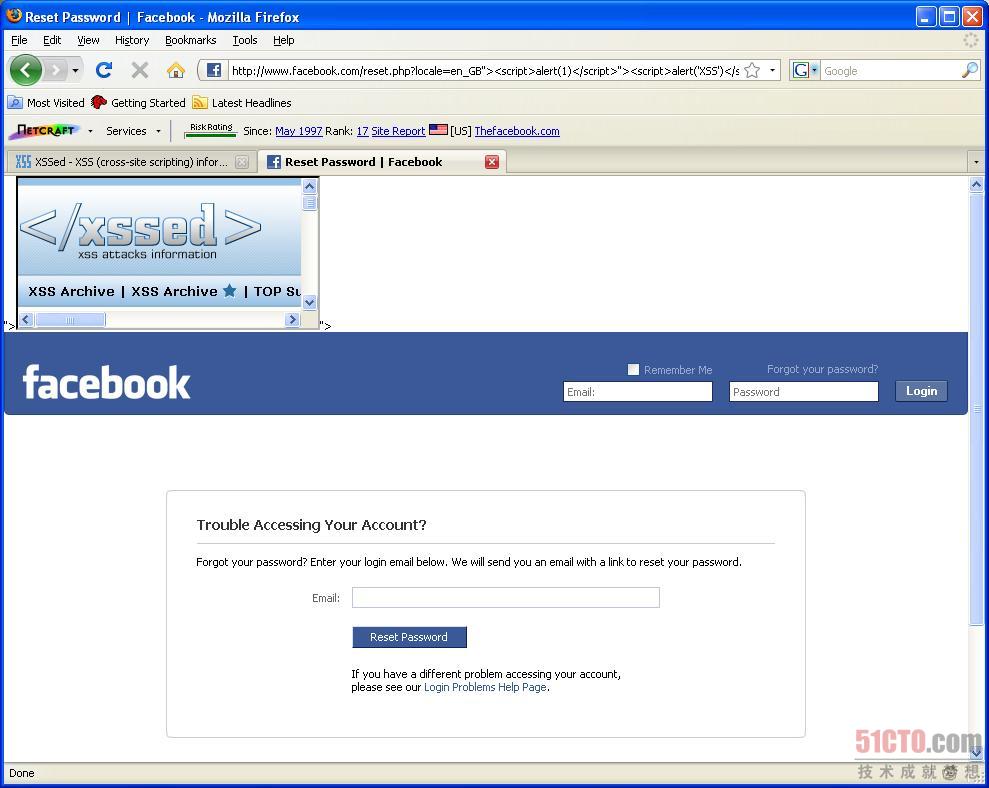
Task: Expand the address bar URL history dropdown
Action: coord(772,70)
